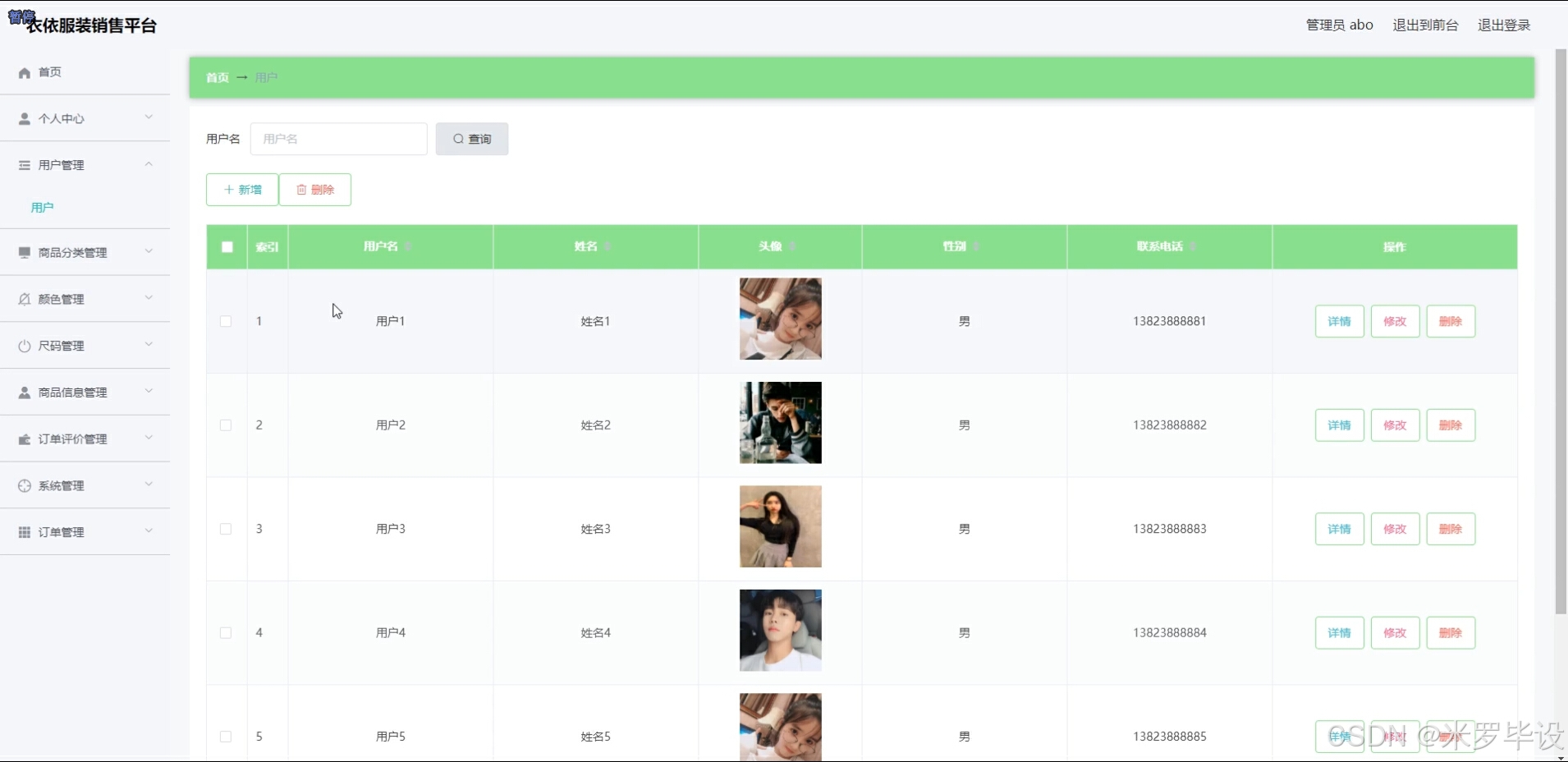Select the 用户 submenu item
Screen dimensions: 1568x762
point(42,208)
